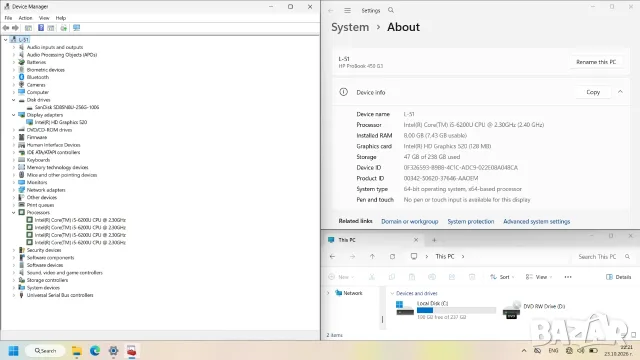Open the Settings search magnifier icon
This screenshot has width=640, height=360.
pyautogui.click(x=391, y=10)
